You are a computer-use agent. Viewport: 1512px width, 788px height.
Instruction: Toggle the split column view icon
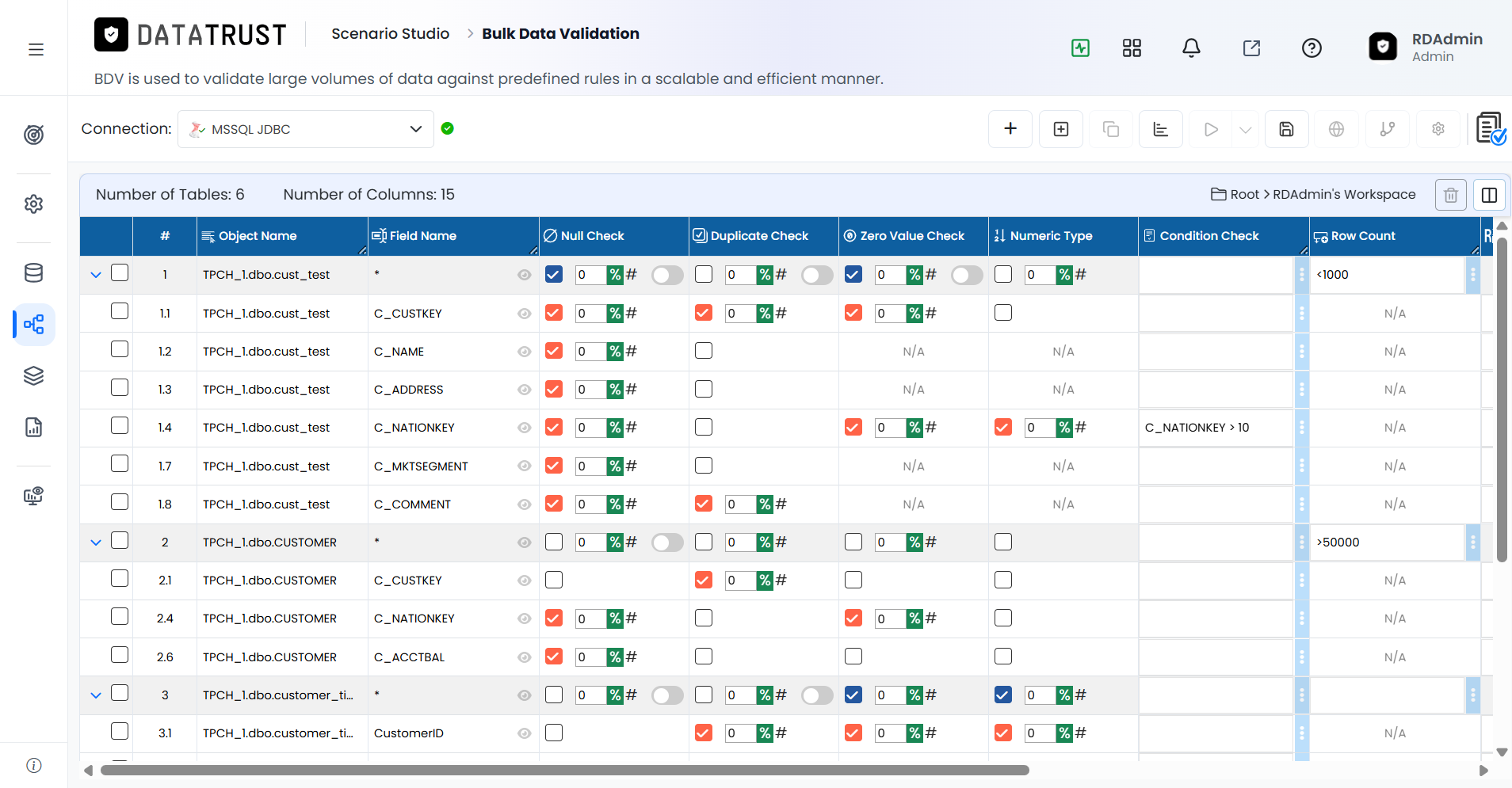(1489, 195)
